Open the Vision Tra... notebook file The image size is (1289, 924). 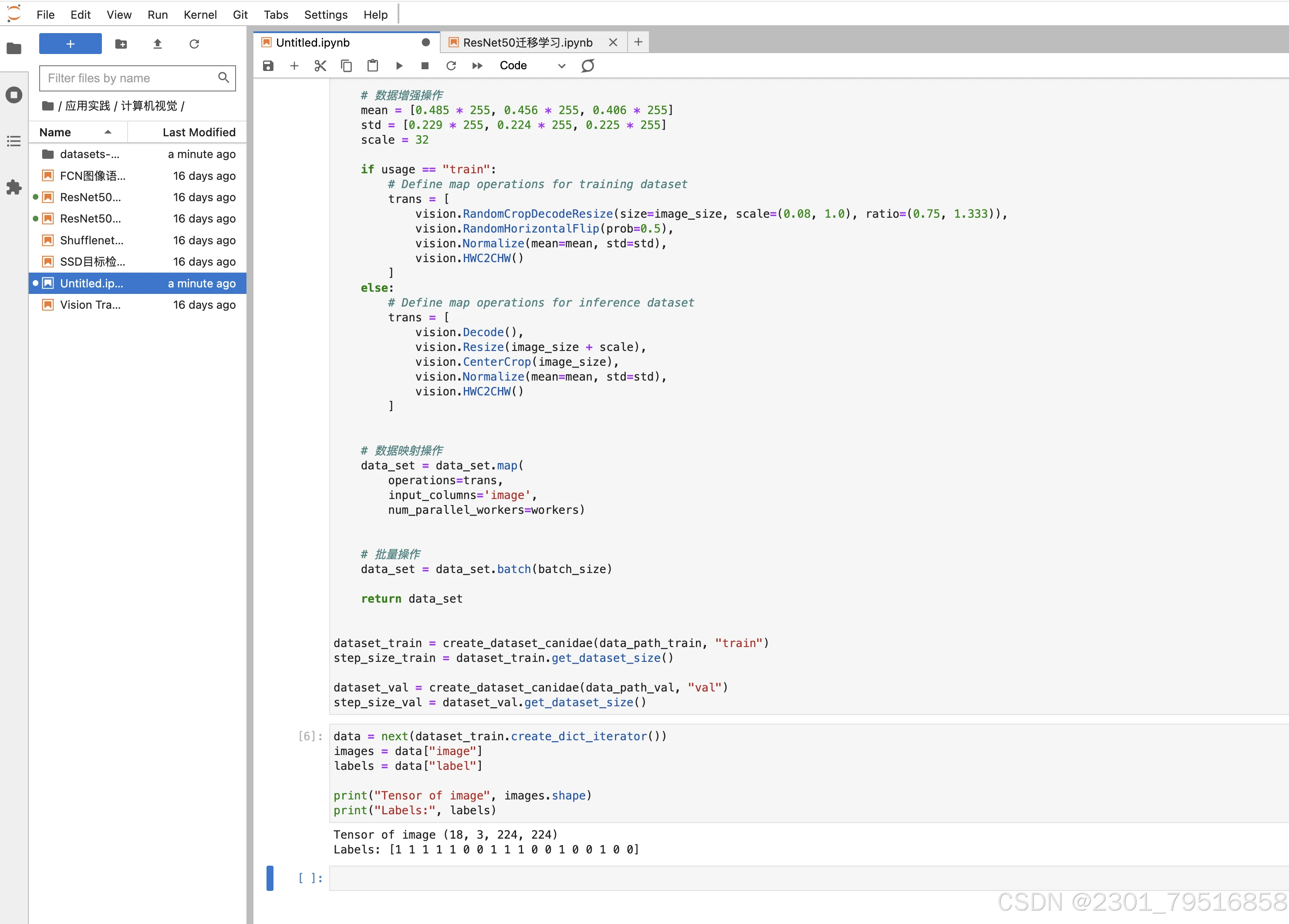point(90,305)
